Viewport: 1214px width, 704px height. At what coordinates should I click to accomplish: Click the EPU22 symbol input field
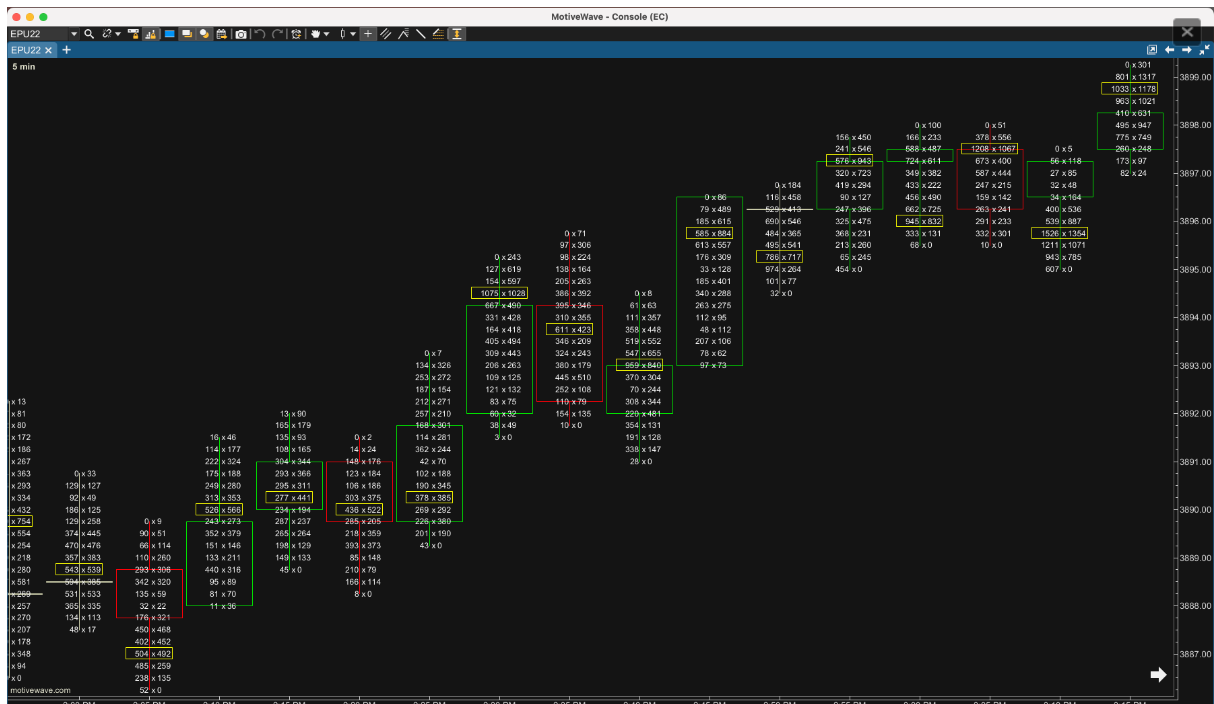point(36,34)
